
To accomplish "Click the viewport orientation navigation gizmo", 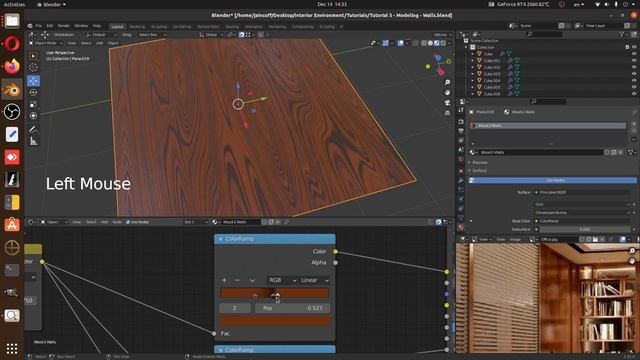I will [439, 64].
